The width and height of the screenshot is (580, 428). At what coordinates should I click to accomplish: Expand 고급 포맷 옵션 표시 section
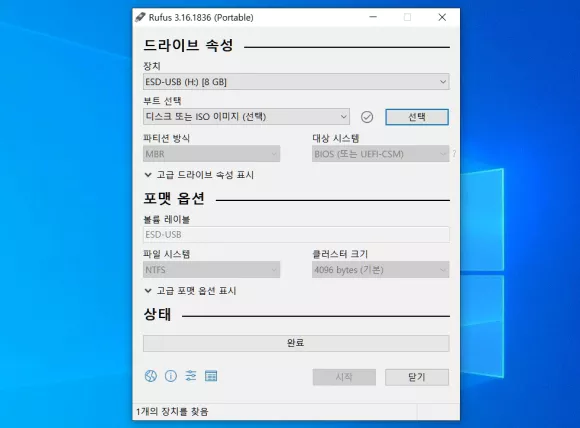point(190,290)
